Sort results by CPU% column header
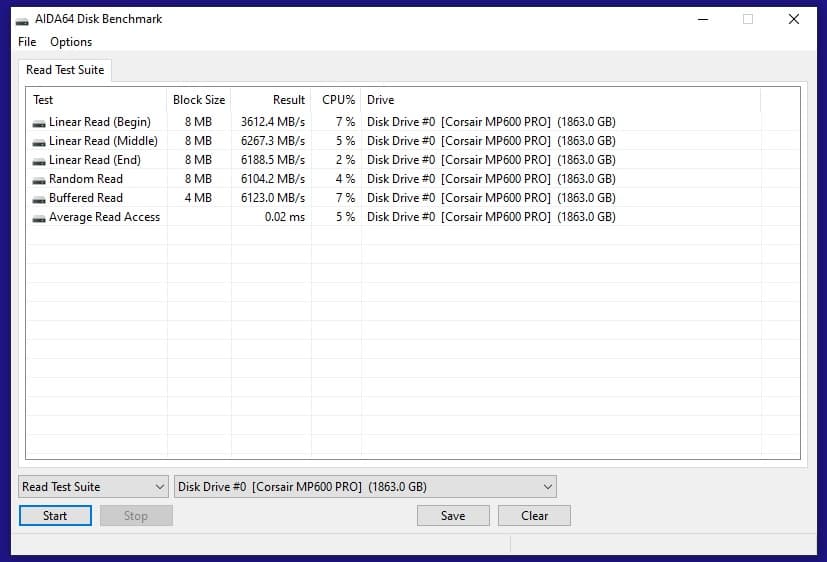827x562 pixels. 337,100
